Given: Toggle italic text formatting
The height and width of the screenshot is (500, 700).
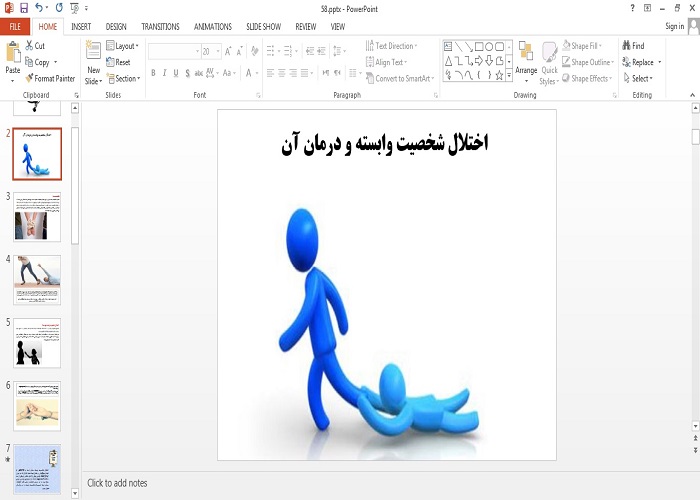Looking at the screenshot, I should pyautogui.click(x=165, y=73).
